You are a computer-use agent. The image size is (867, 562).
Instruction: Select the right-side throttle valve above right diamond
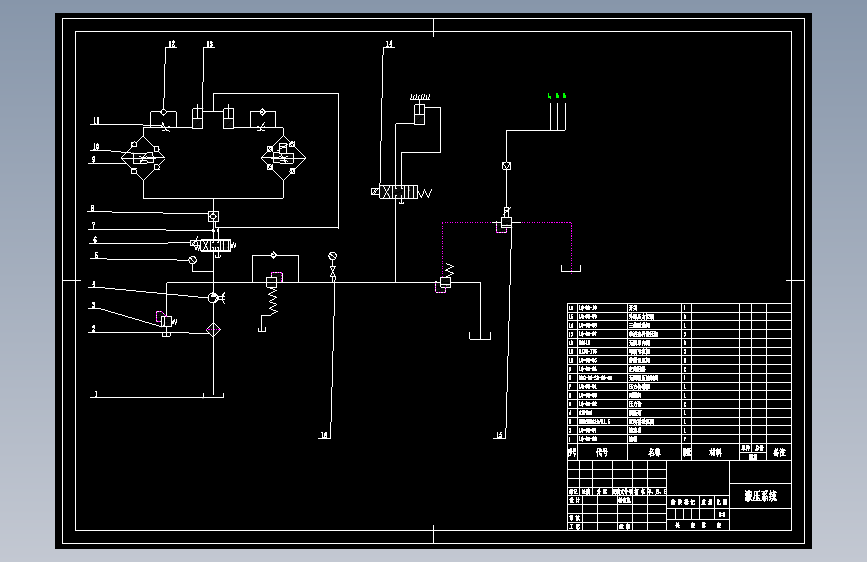[x=262, y=128]
